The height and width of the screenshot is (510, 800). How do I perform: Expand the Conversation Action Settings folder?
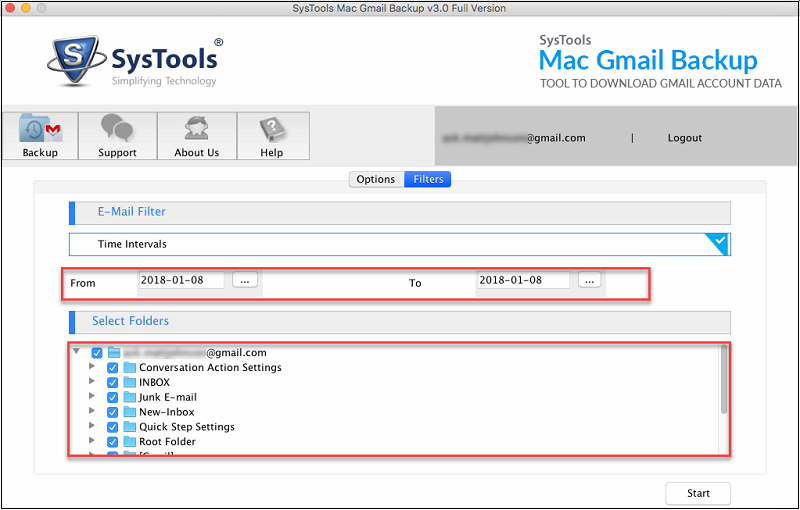point(92,366)
